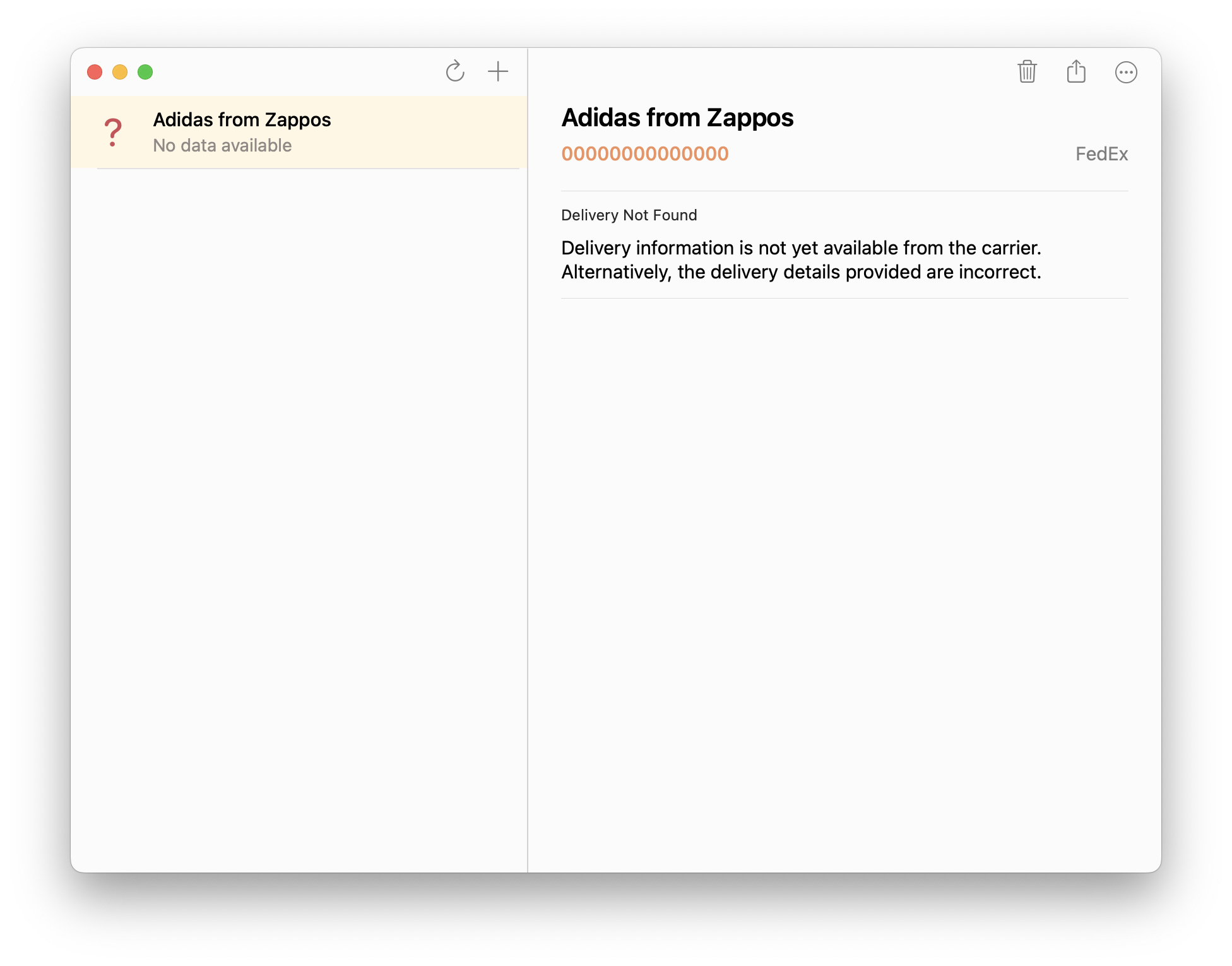The image size is (1232, 966).
Task: Click the FedEx carrier label
Action: (1101, 154)
